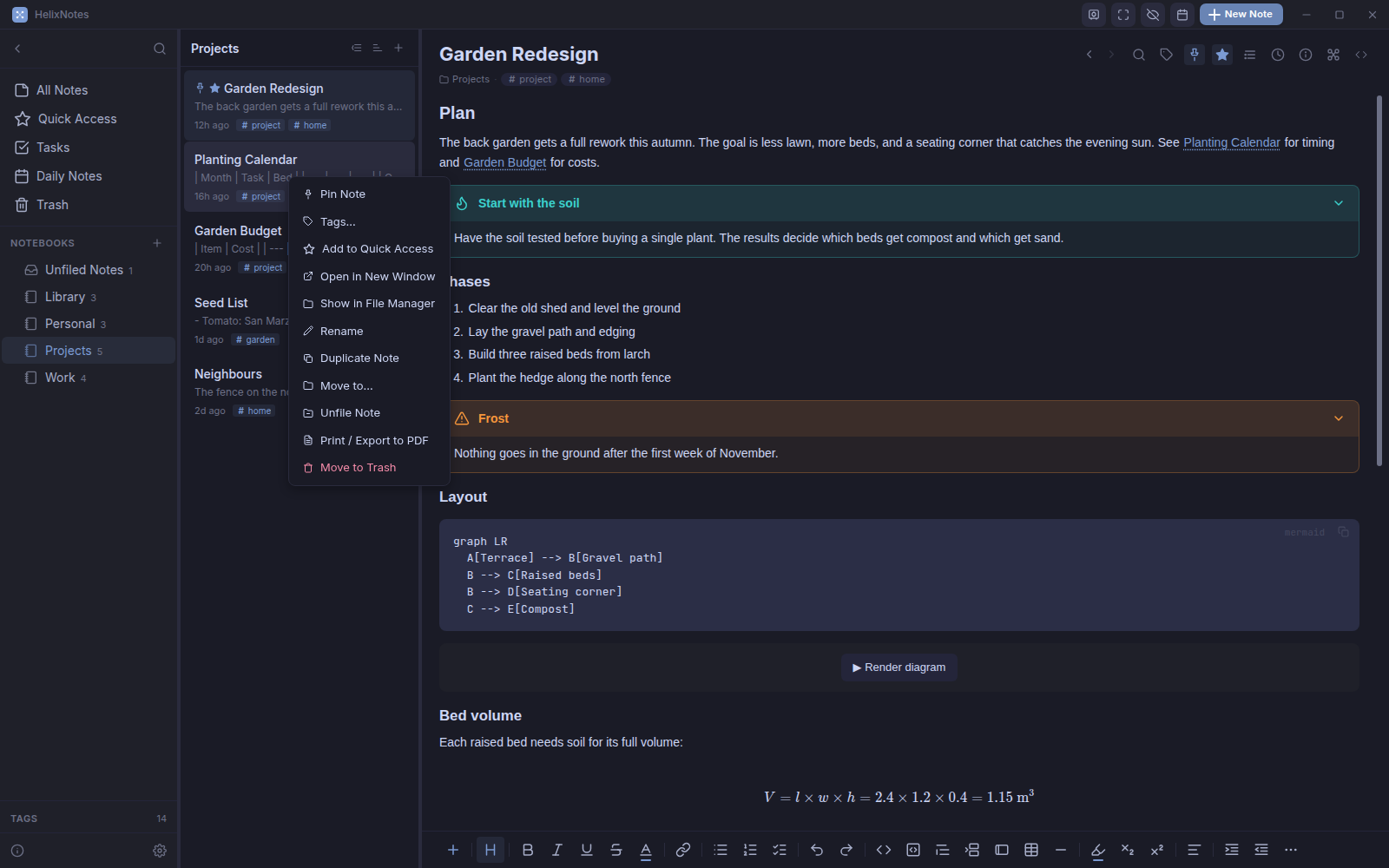
Task: Click the text color icon in toolbar
Action: coord(646,850)
